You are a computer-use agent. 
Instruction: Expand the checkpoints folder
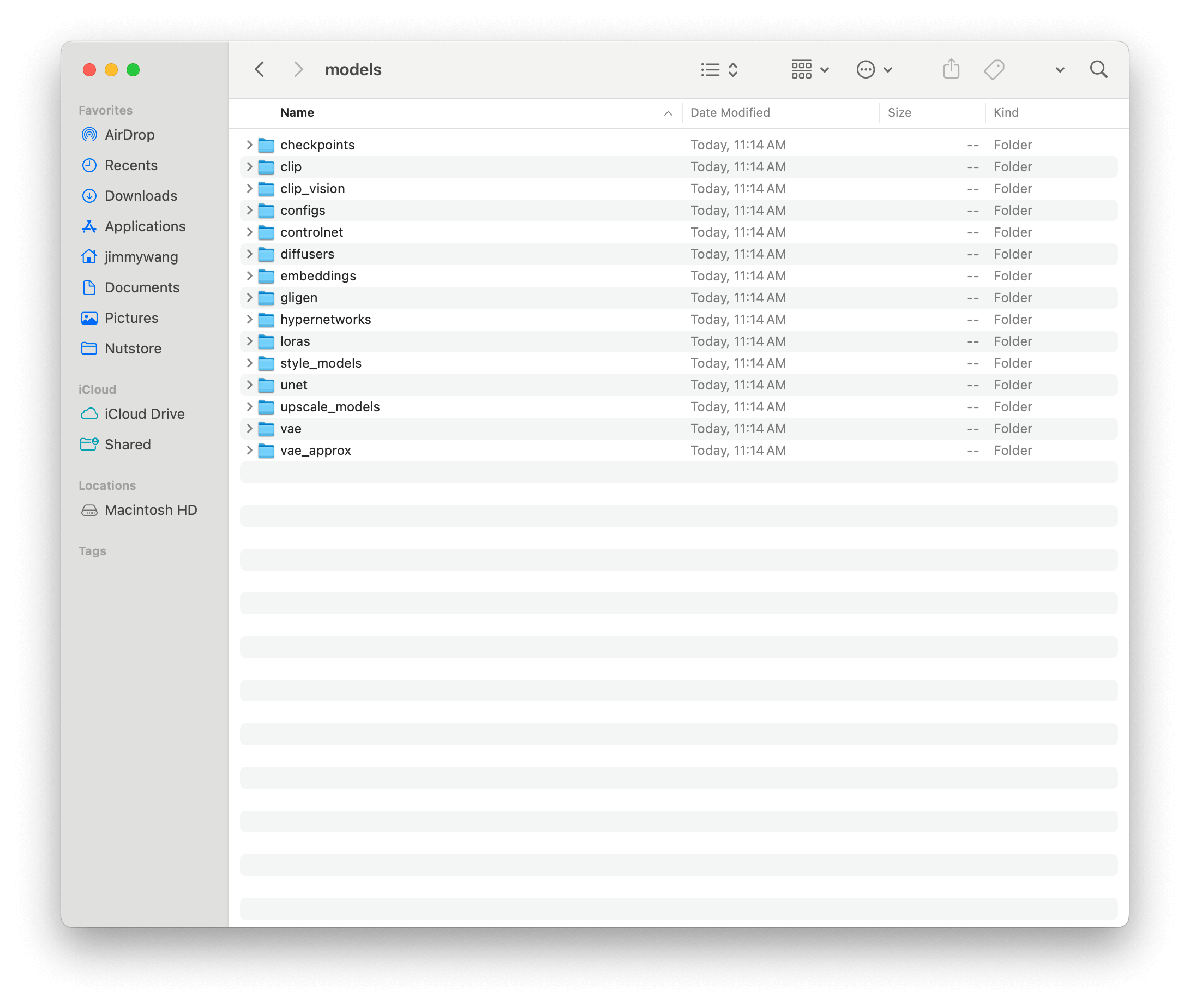click(x=250, y=145)
